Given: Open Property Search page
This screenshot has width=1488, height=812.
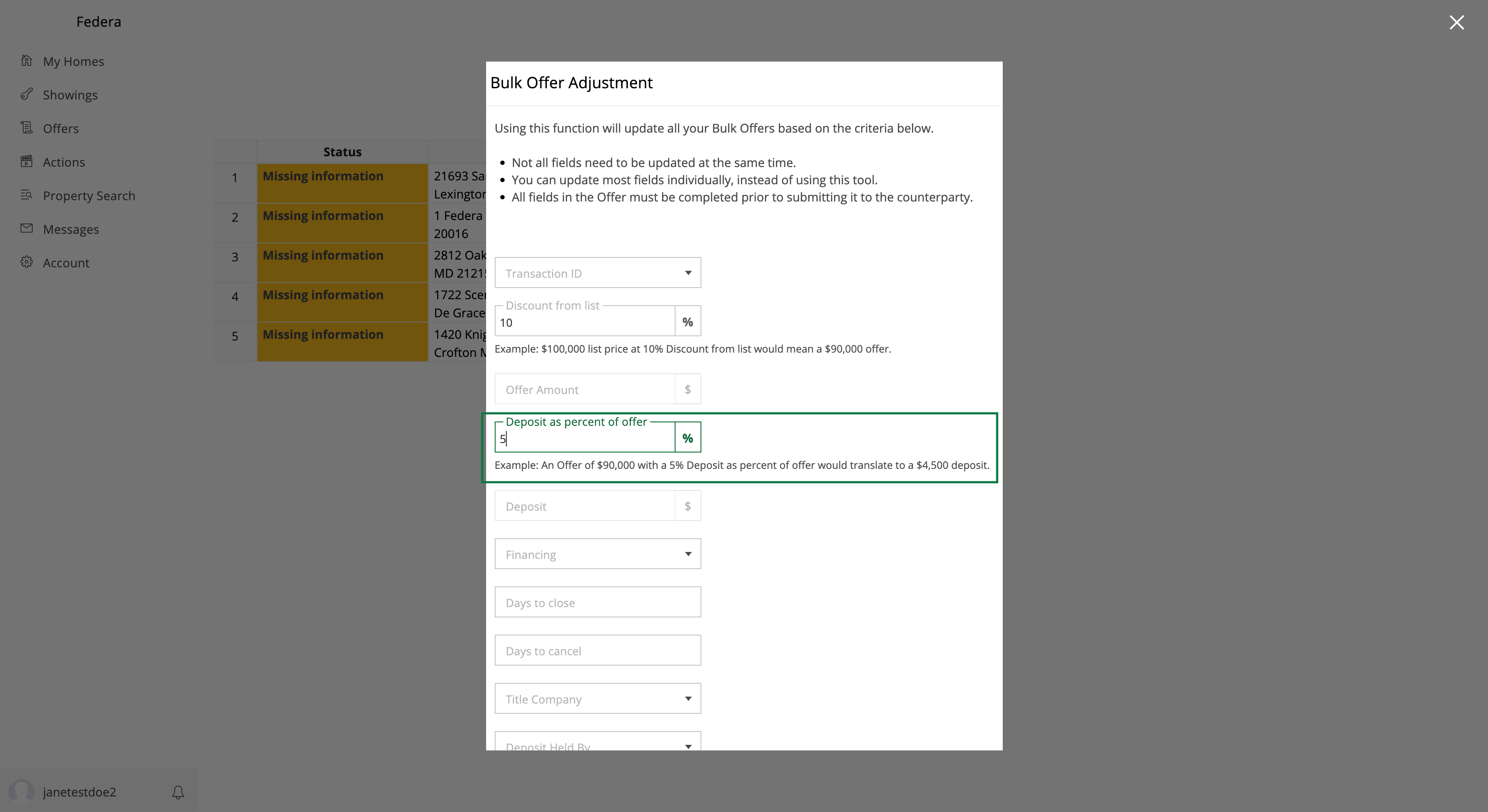Looking at the screenshot, I should click(89, 196).
